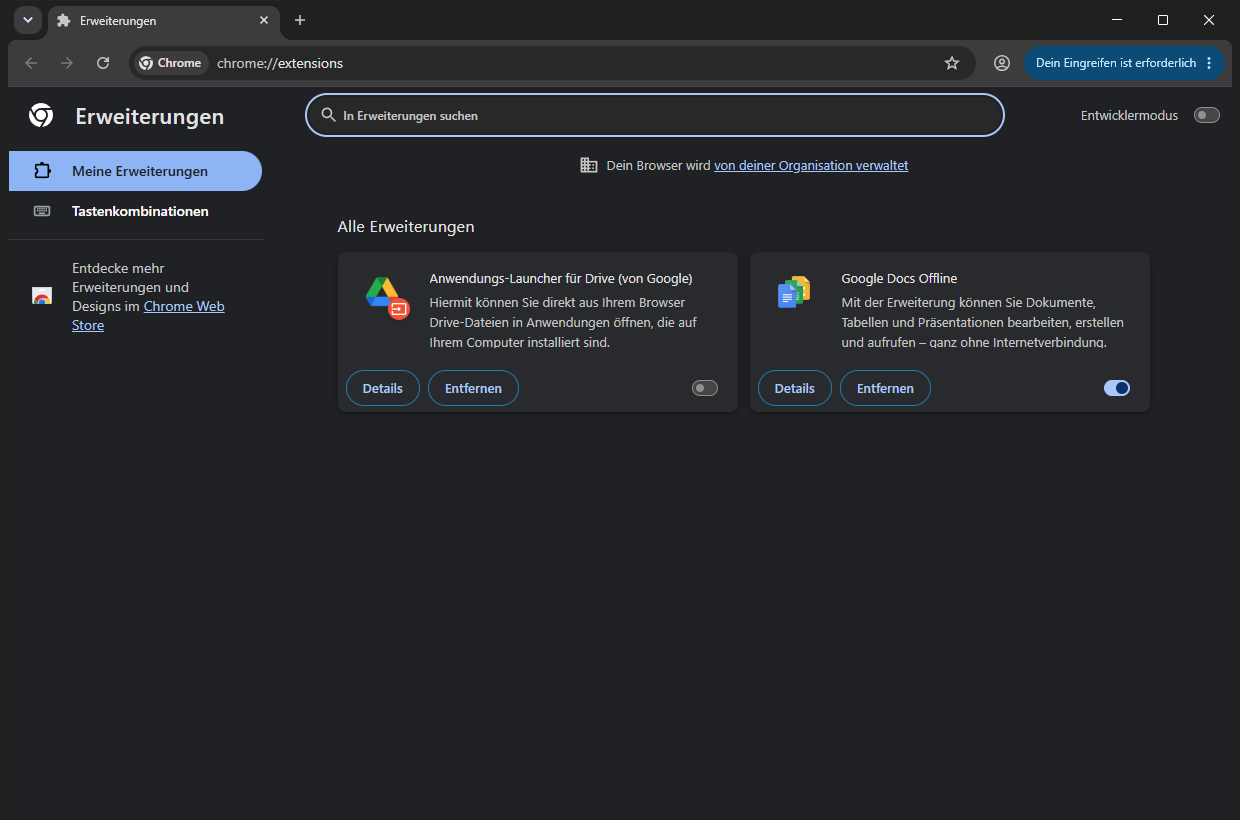Open Details for Anwendungs-Launcher für Drive
The image size is (1240, 820).
pos(383,388)
